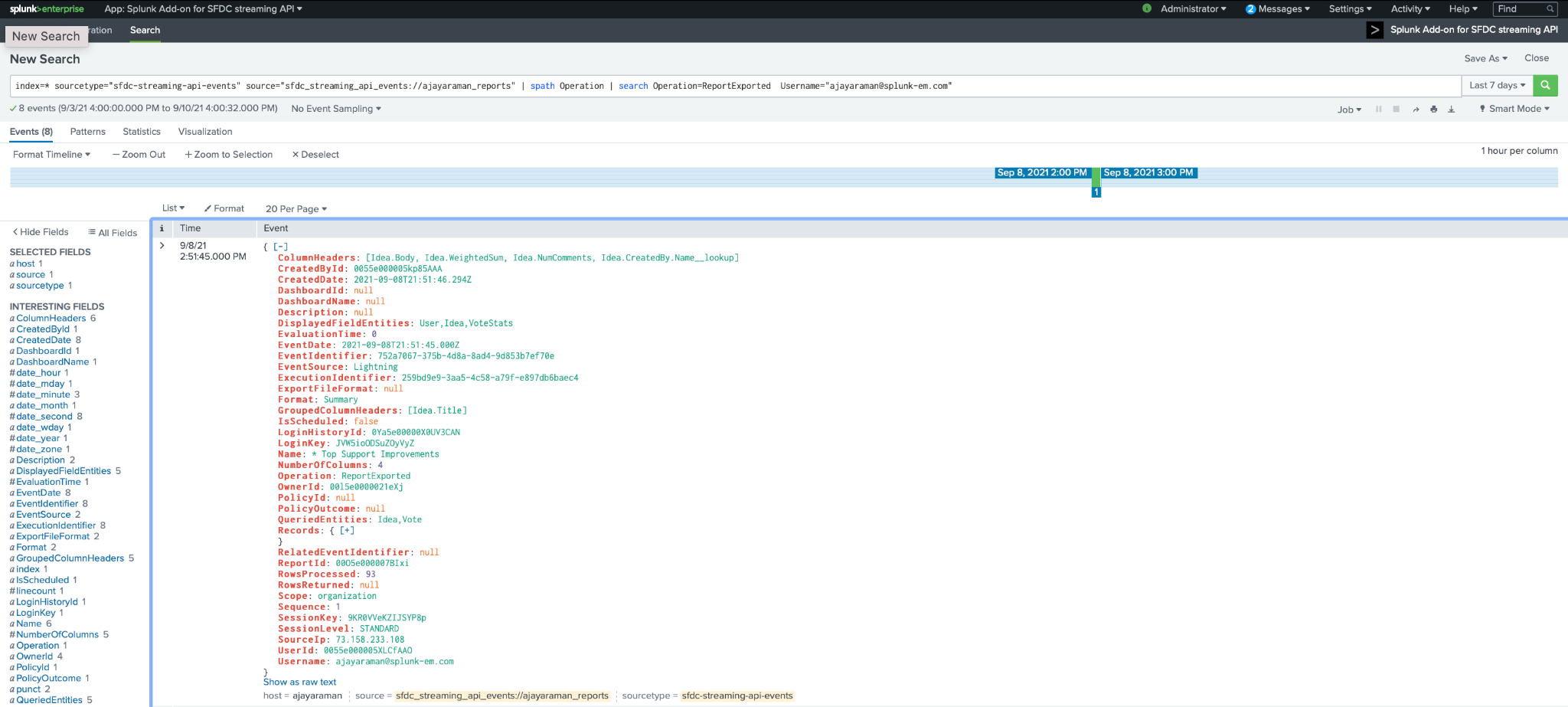Click Show as raw text link
The height and width of the screenshot is (707, 1568).
(x=299, y=682)
